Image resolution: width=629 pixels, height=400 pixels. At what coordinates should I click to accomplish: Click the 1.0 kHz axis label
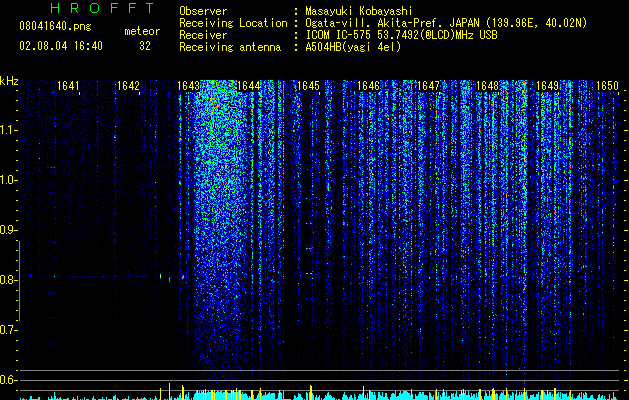pos(8,180)
